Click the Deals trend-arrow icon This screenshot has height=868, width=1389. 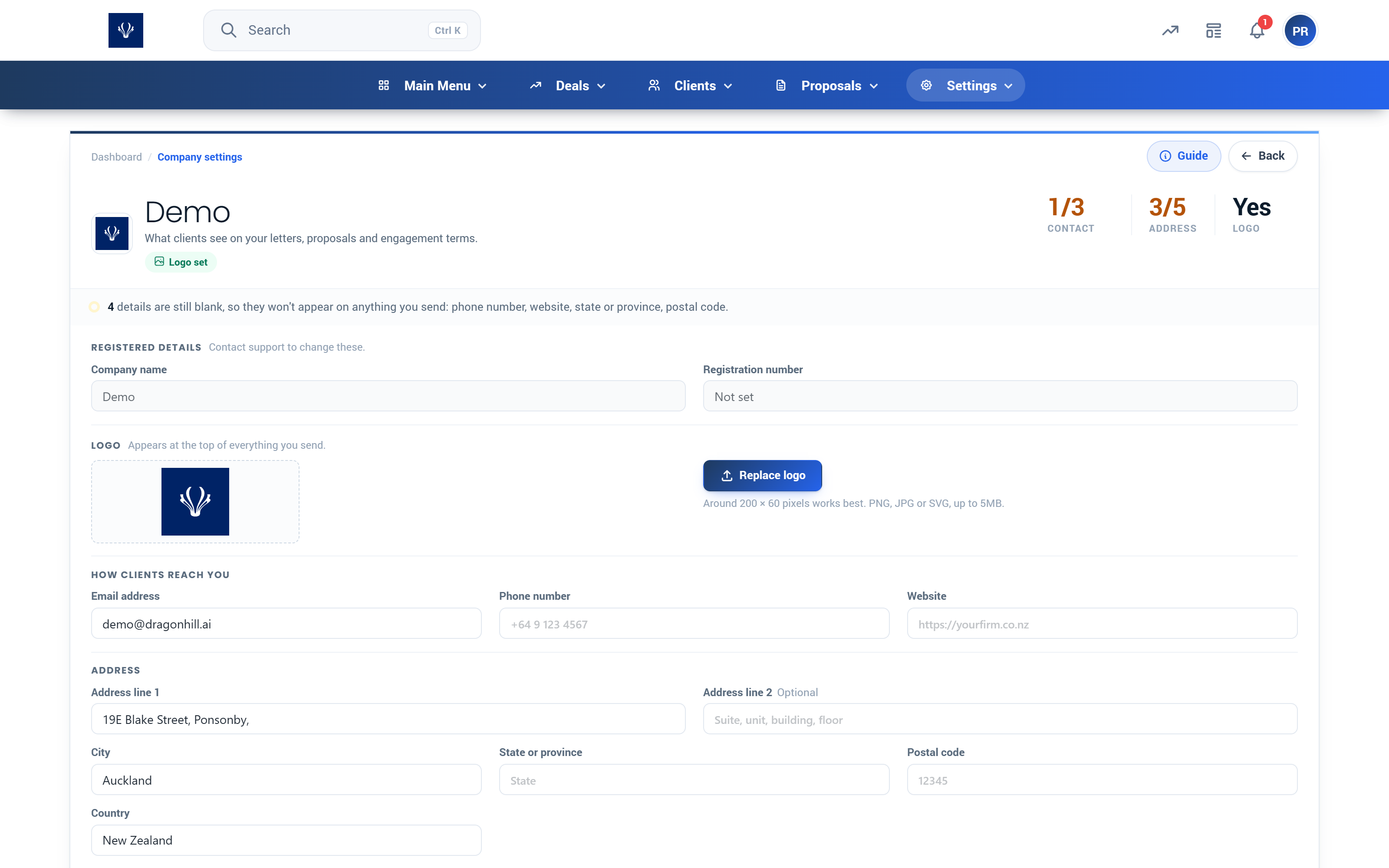tap(536, 85)
